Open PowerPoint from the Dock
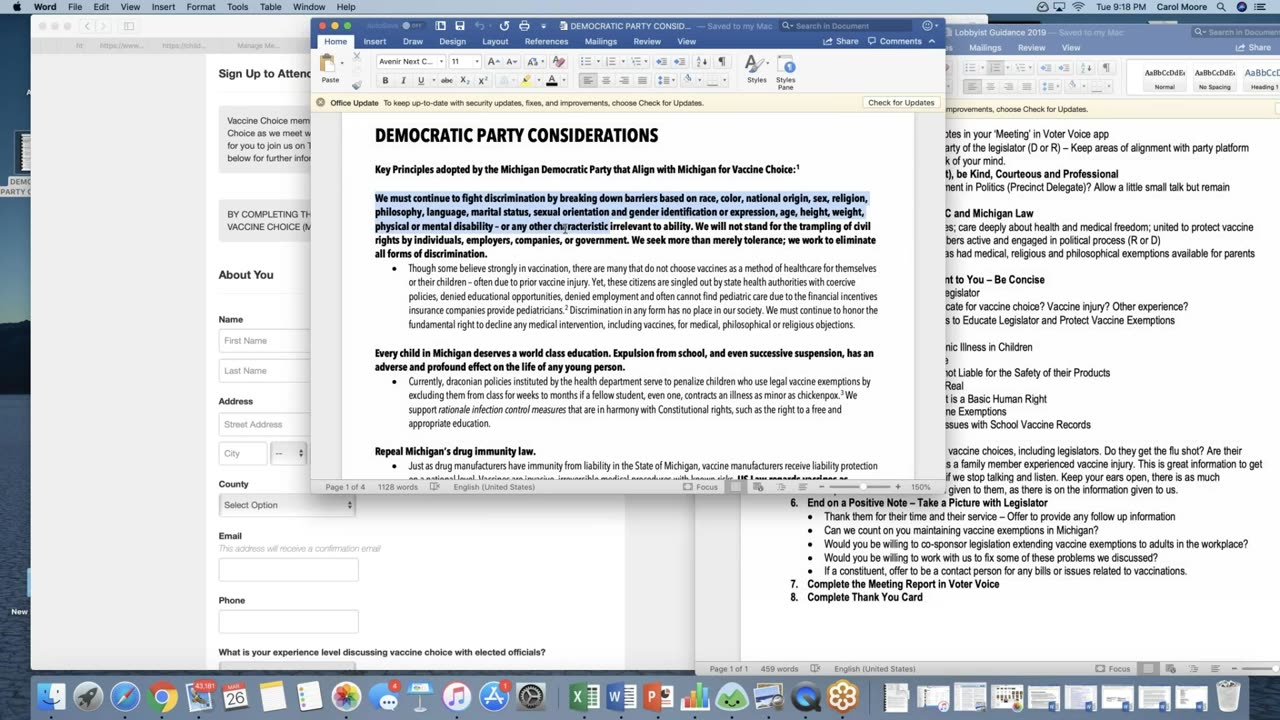Screen dimensions: 1280x720 coord(658,696)
